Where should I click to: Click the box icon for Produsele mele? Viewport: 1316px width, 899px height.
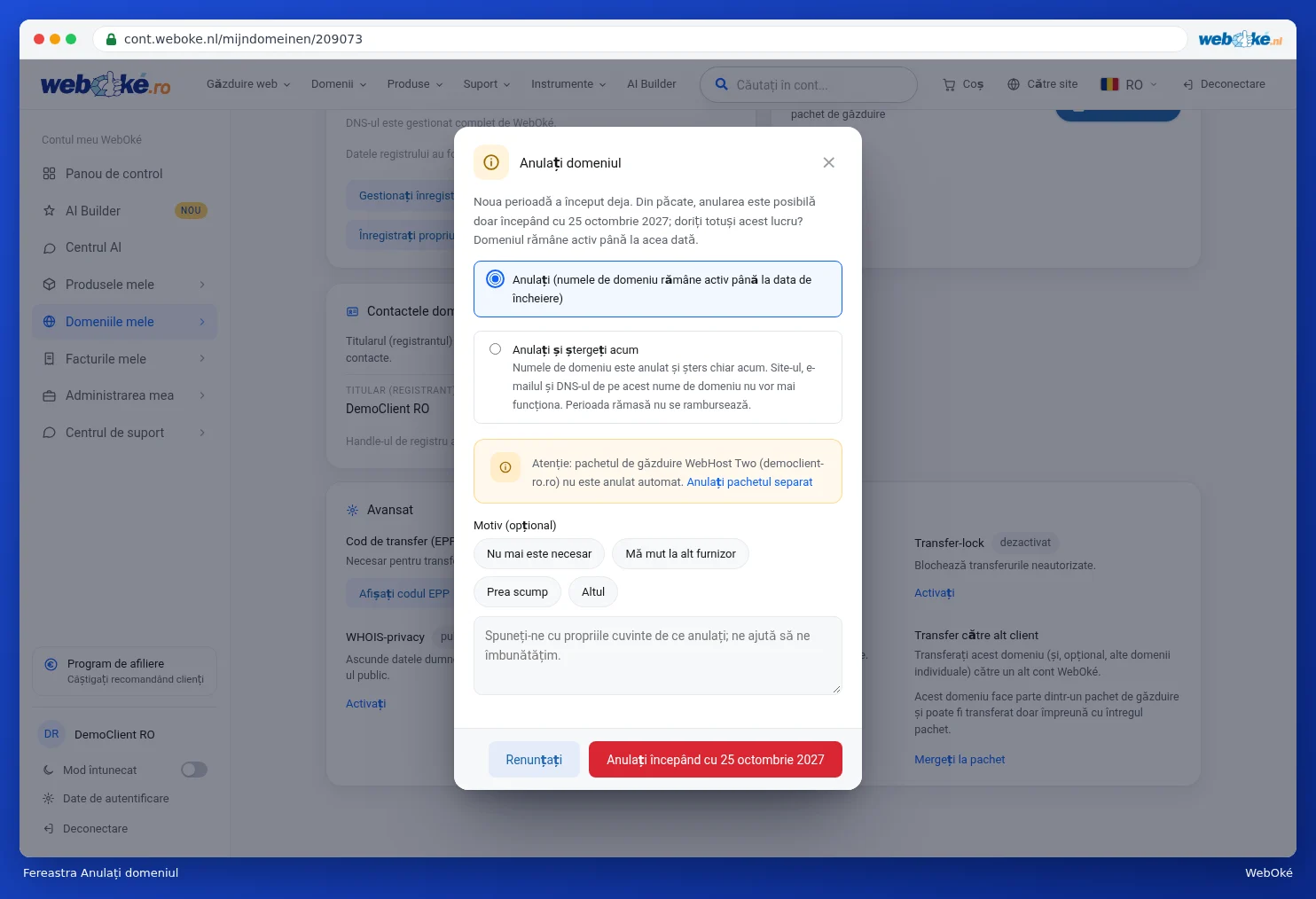(x=50, y=285)
